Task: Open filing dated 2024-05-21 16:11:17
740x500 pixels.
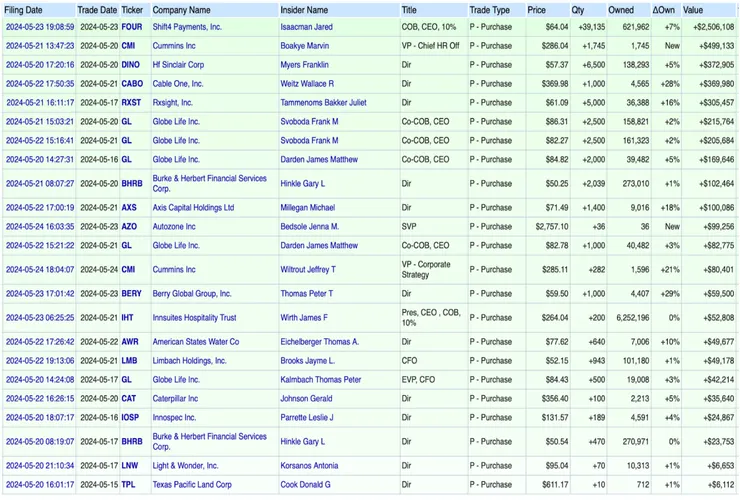Action: click(x=39, y=103)
